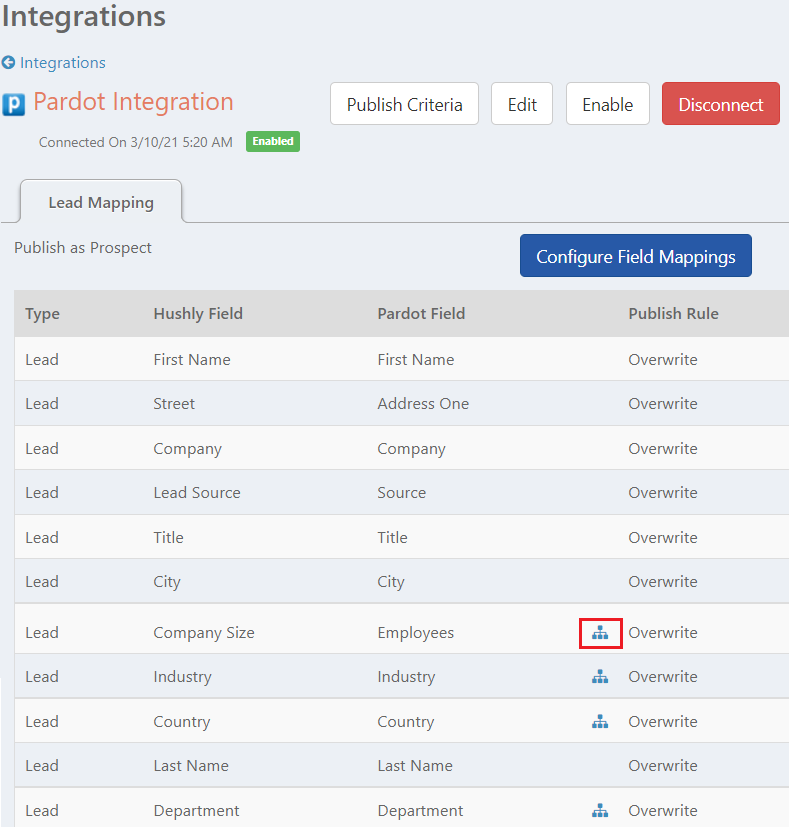Click the back arrow icon beside Integrations link
Image resolution: width=789 pixels, height=827 pixels.
tap(8, 63)
